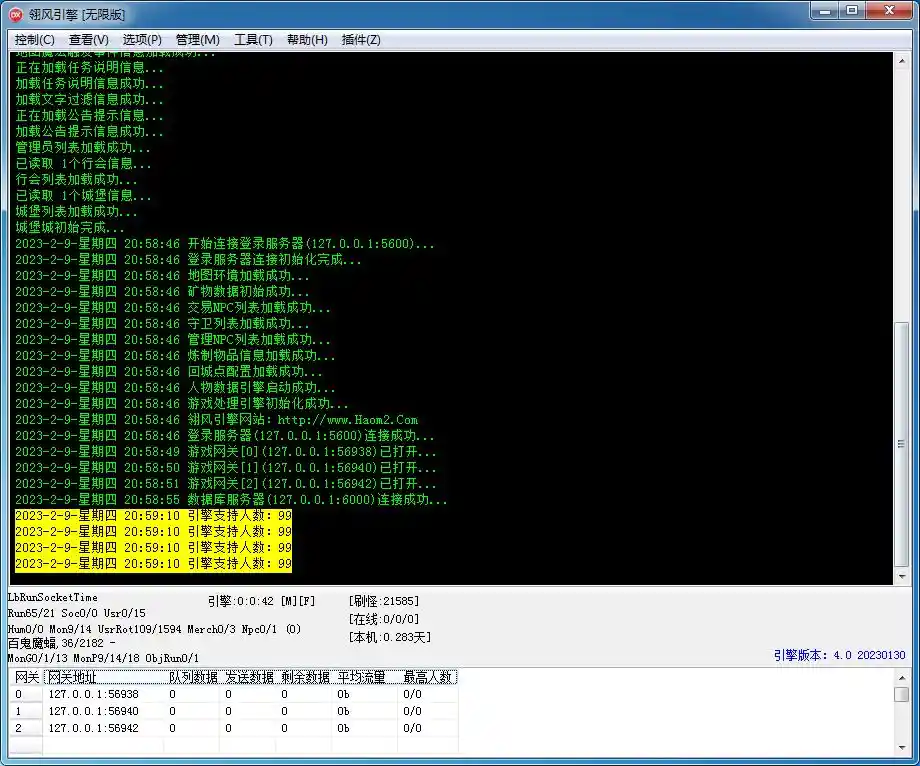
Task: Click the 引擎:0:0:42 runtime text
Action: click(261, 601)
